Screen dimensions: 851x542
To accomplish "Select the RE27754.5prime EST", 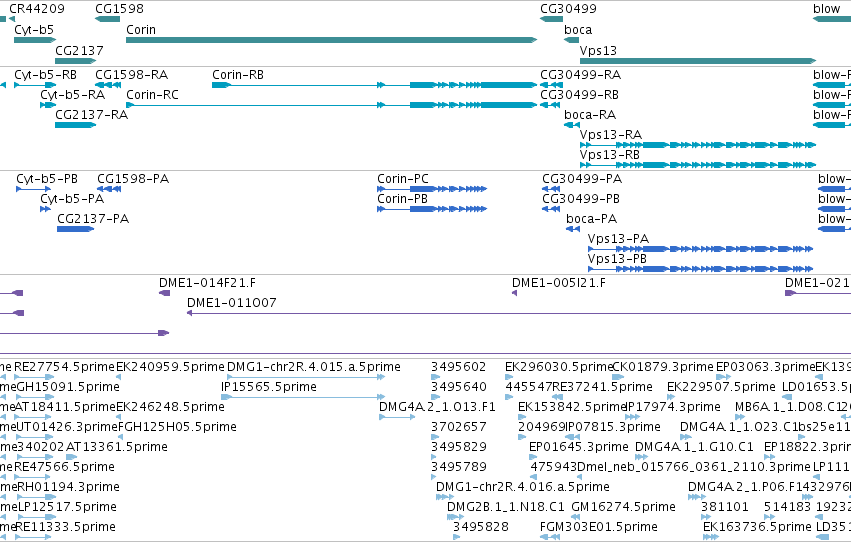I will click(34, 377).
